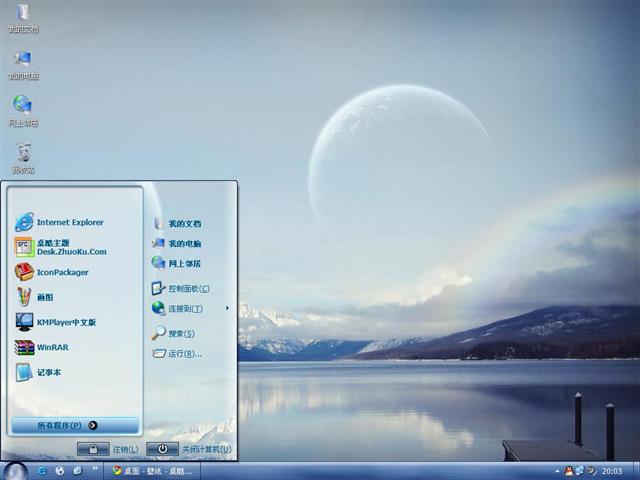The width and height of the screenshot is (640, 480).
Task: Click the 注销(L) log off lock button
Action: pos(93,449)
